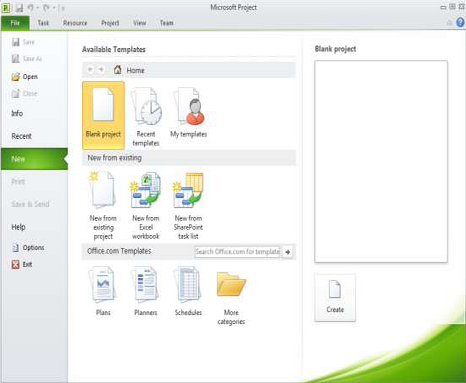Click the File tab
The image size is (466, 383).
pos(15,23)
